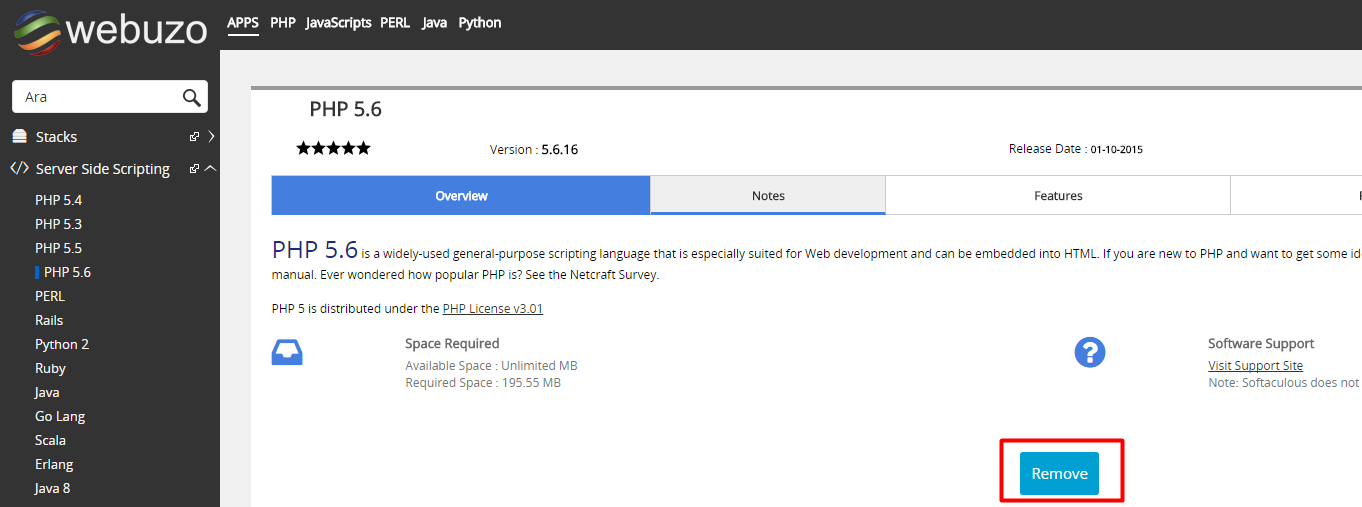Viewport: 1362px width, 507px height.
Task: Click the Stacks category label
Action: pos(56,137)
